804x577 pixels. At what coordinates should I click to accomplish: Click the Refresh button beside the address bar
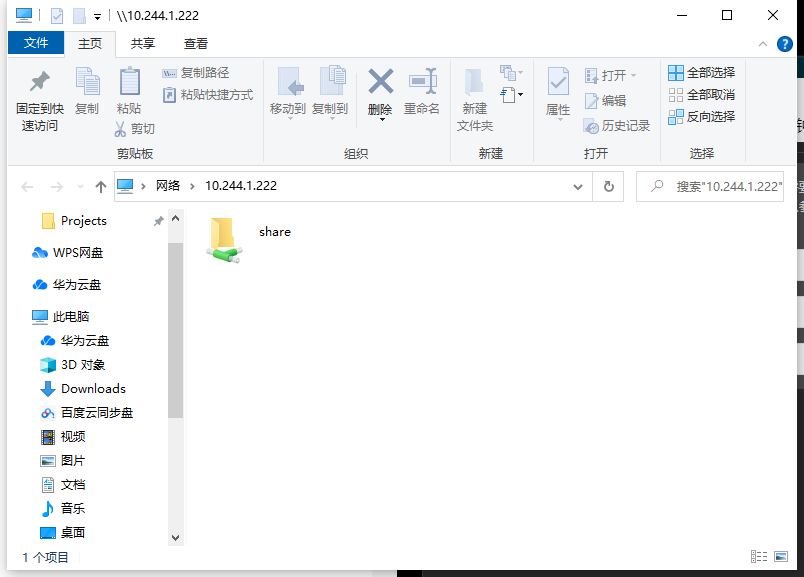(609, 187)
